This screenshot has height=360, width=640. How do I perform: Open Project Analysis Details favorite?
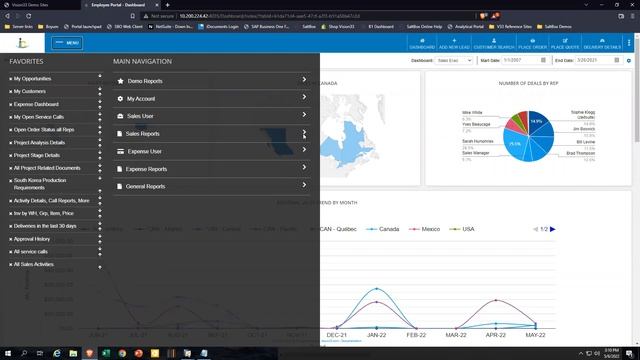click(39, 143)
